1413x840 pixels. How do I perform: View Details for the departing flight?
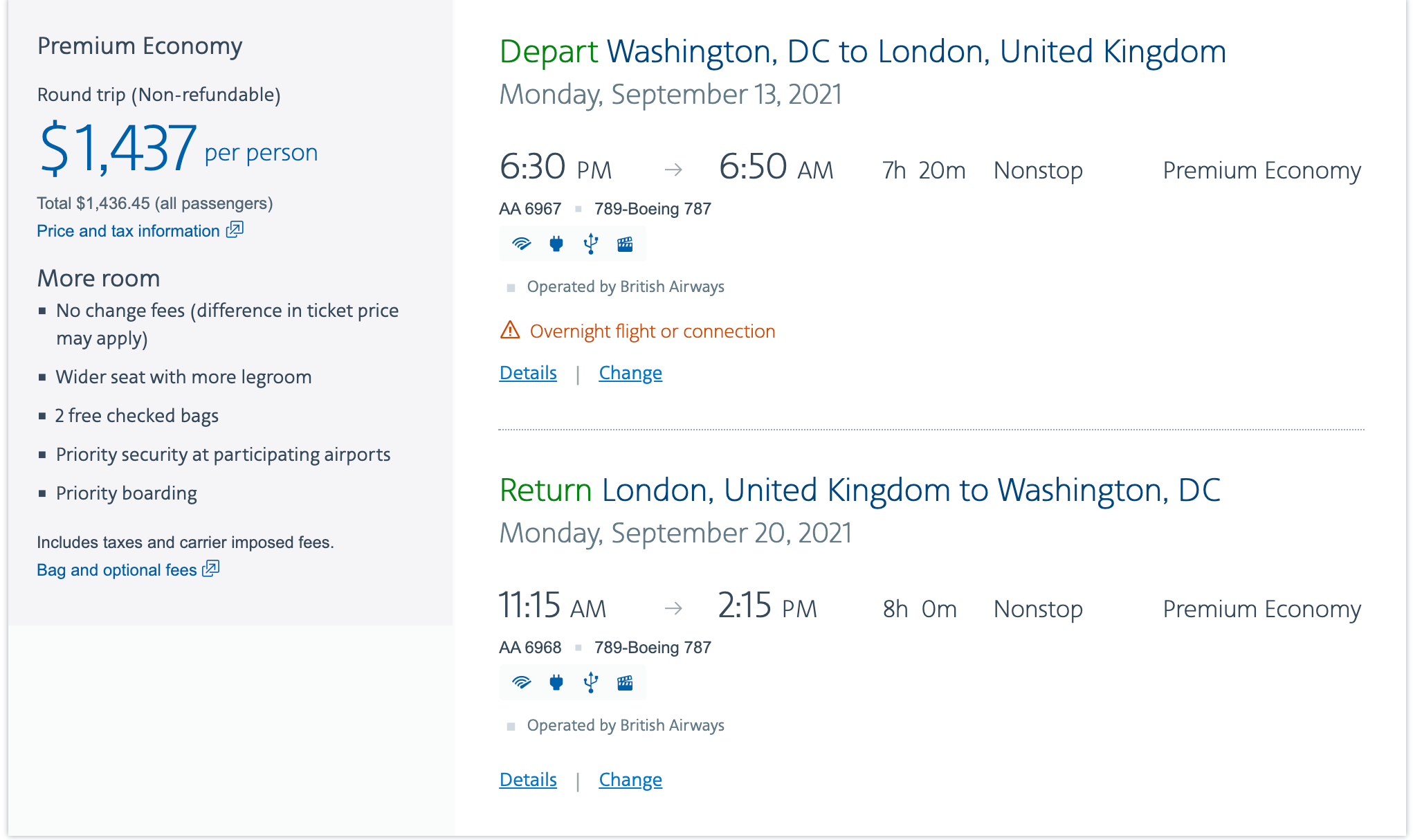[528, 373]
